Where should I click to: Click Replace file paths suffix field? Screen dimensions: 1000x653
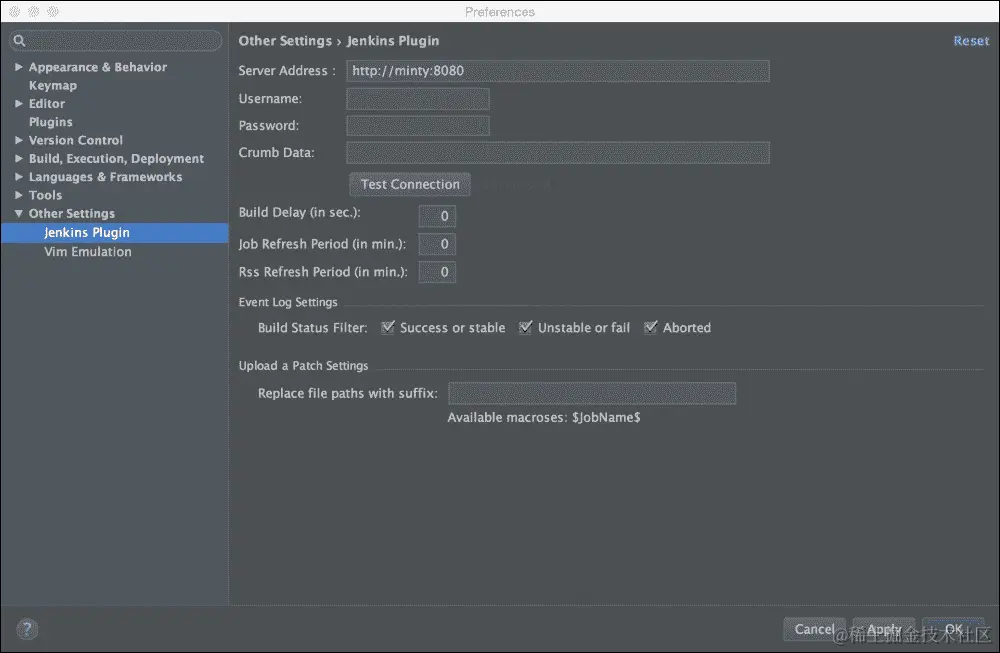coord(592,393)
